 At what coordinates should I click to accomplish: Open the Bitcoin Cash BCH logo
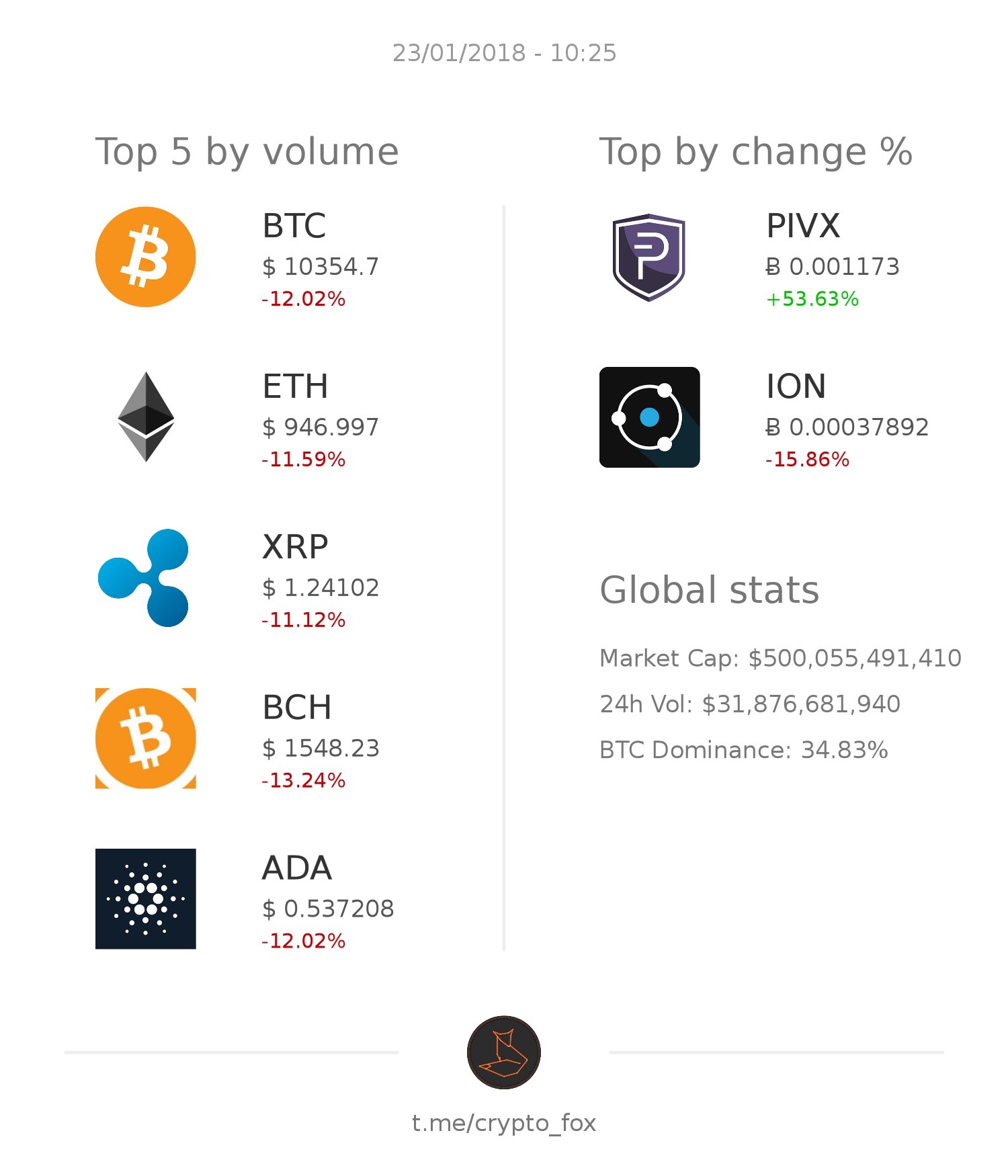145,738
